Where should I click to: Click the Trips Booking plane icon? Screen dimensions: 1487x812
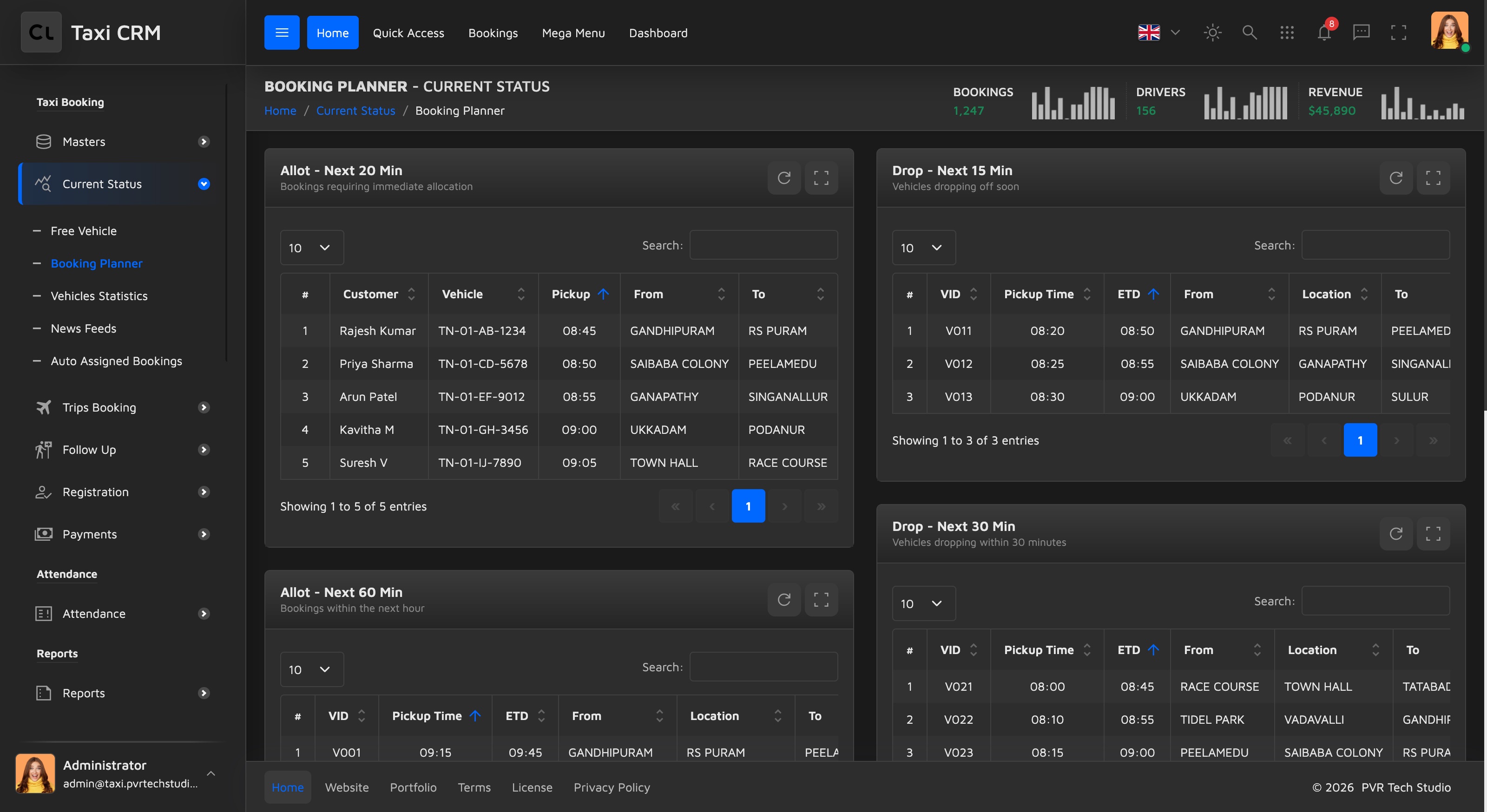43,407
